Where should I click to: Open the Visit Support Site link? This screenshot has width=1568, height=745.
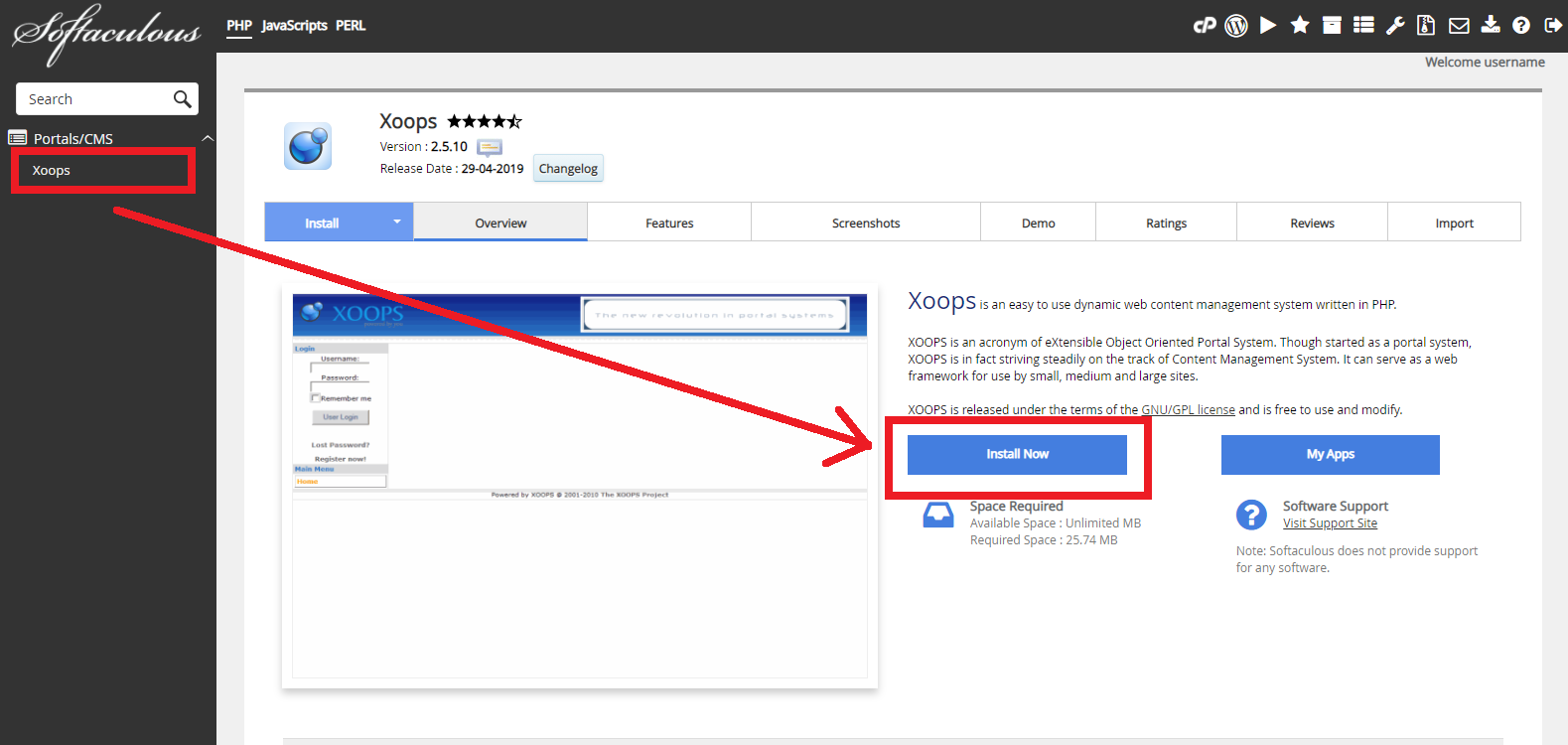(1330, 523)
